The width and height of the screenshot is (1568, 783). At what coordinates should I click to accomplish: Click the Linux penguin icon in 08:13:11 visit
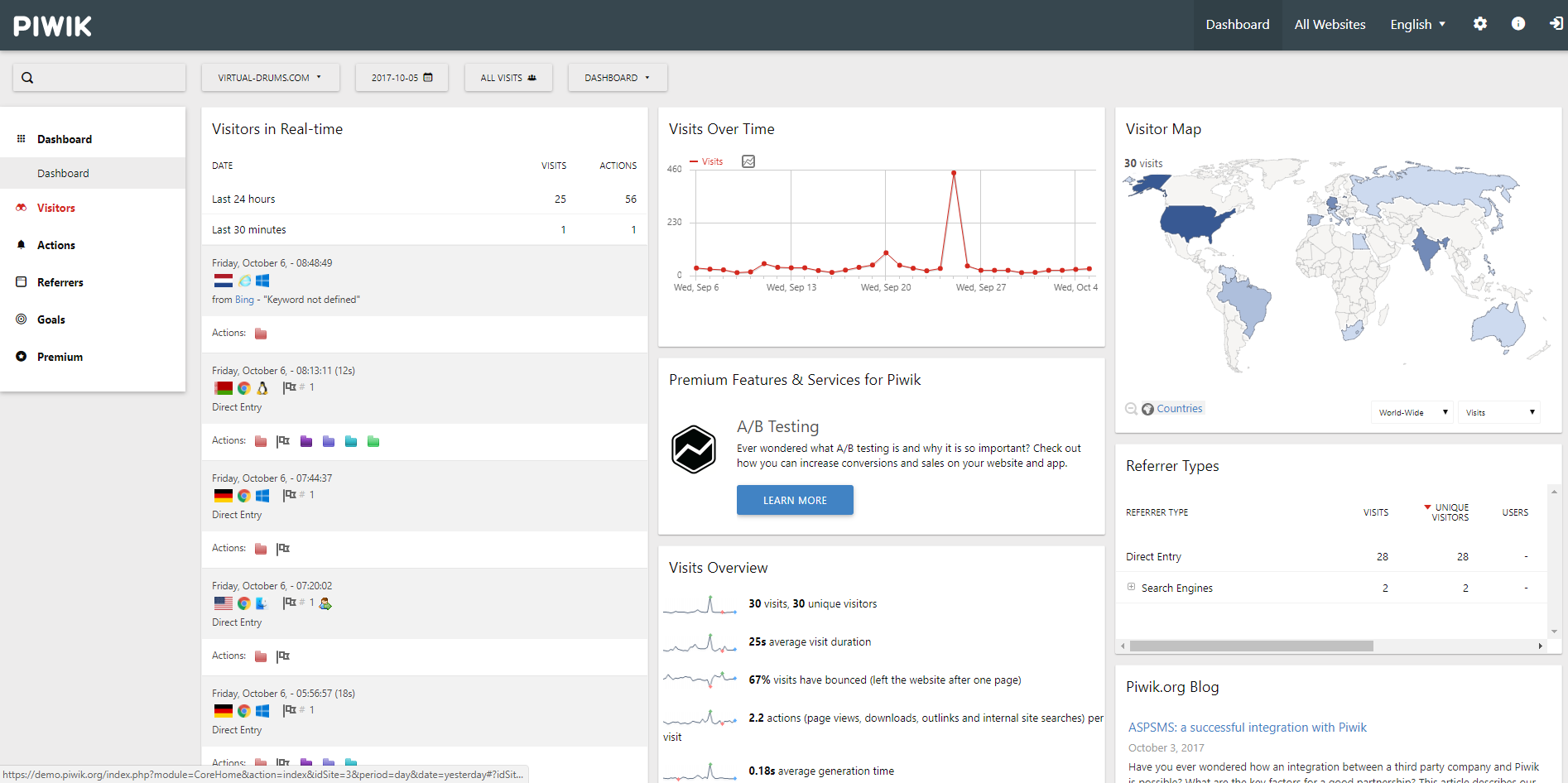262,388
